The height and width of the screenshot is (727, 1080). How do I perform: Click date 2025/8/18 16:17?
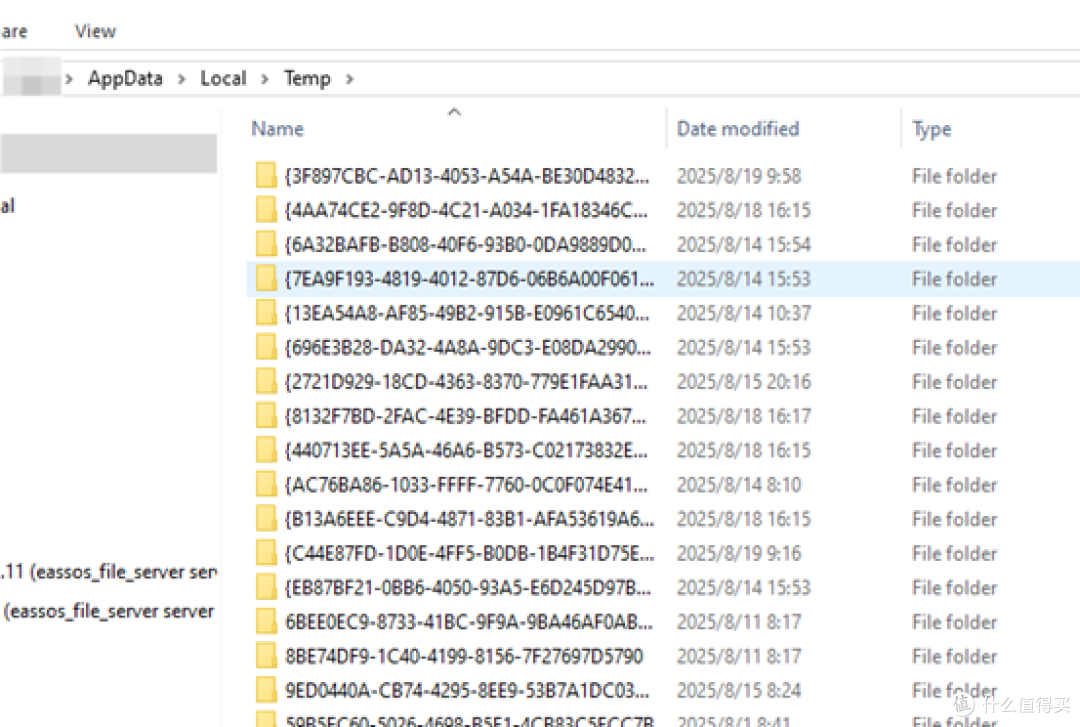pos(744,416)
